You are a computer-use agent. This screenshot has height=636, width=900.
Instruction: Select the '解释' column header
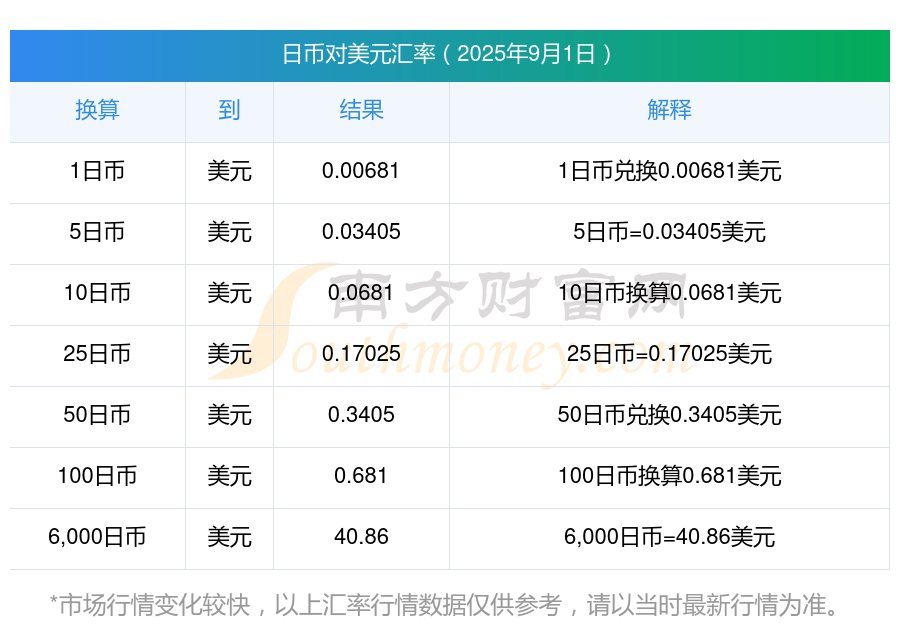(669, 110)
